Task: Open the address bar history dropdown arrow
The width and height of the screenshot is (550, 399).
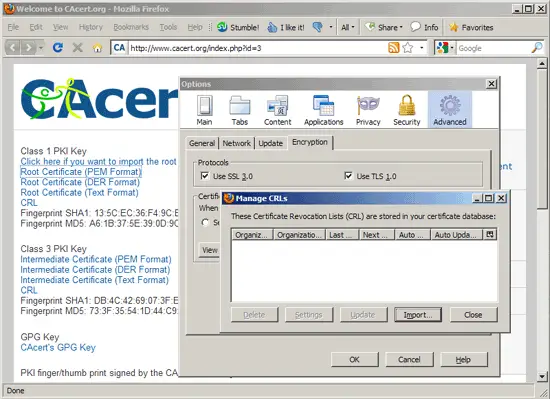Action: tap(422, 48)
